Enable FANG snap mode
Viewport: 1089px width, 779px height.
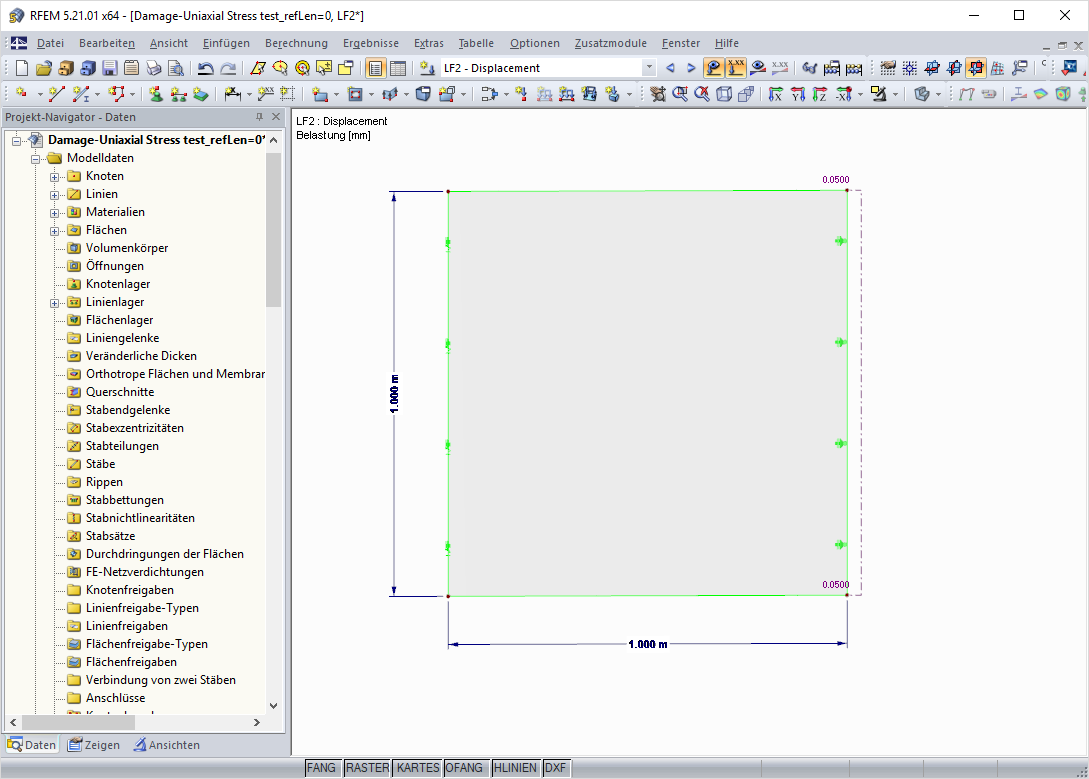322,767
